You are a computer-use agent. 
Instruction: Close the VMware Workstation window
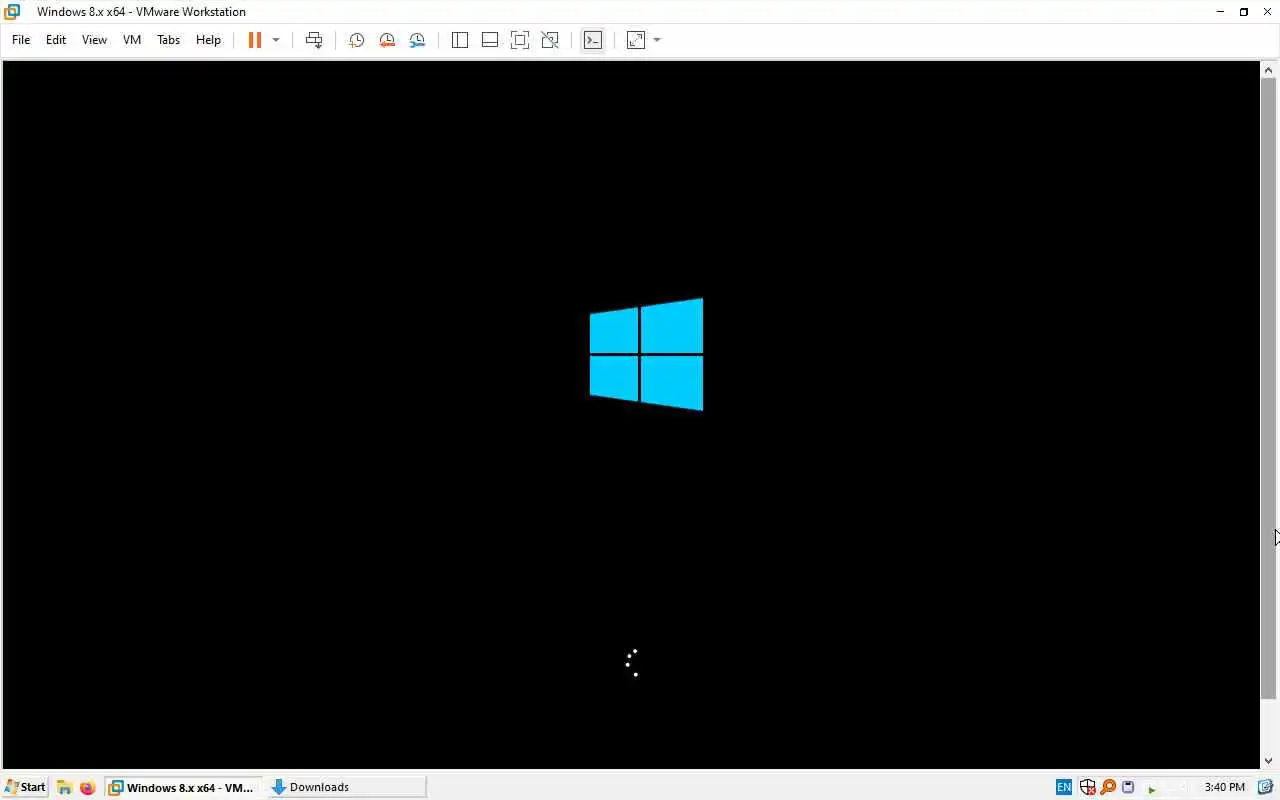tap(1268, 12)
